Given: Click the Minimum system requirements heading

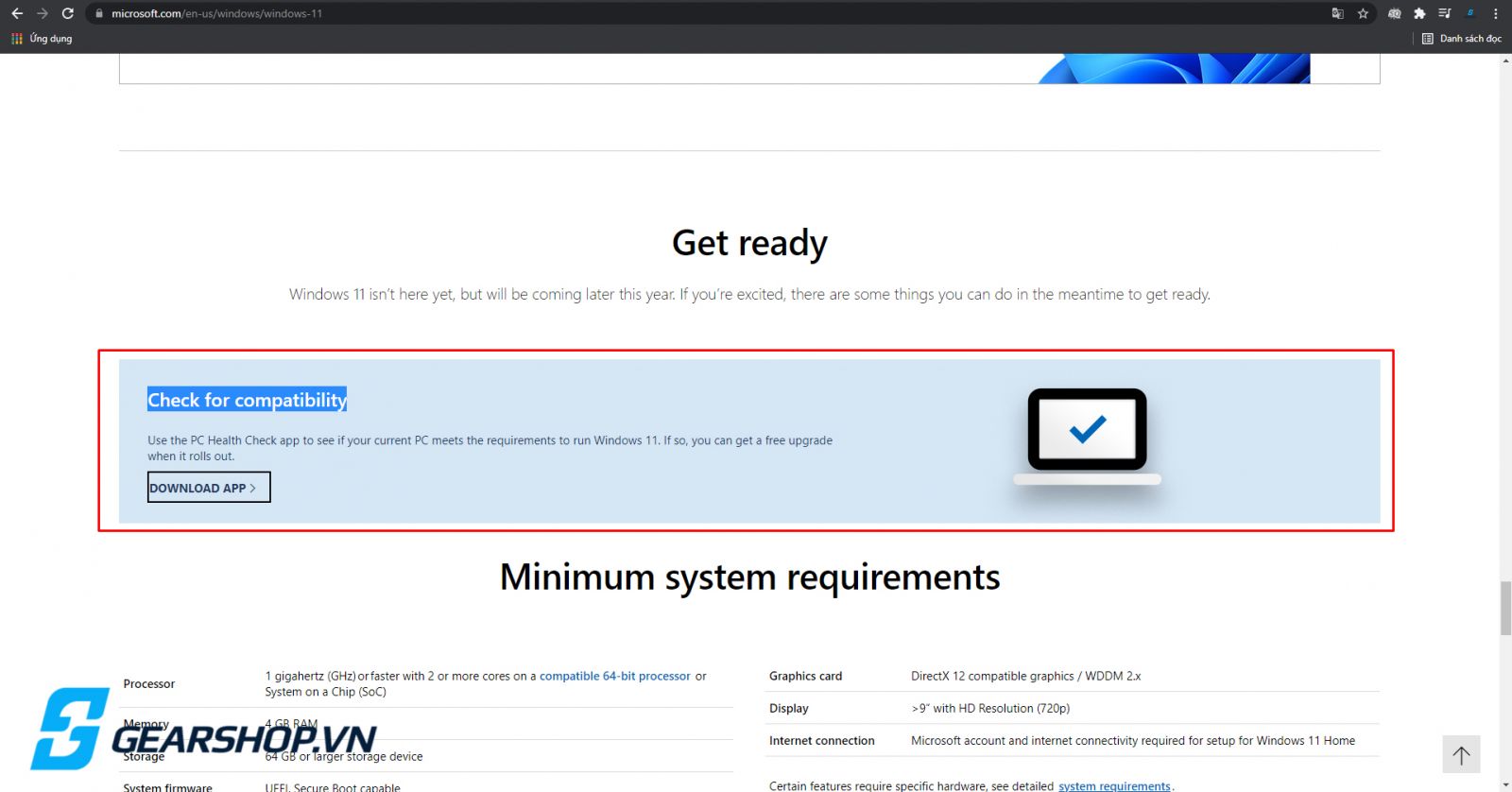Looking at the screenshot, I should click(x=749, y=577).
